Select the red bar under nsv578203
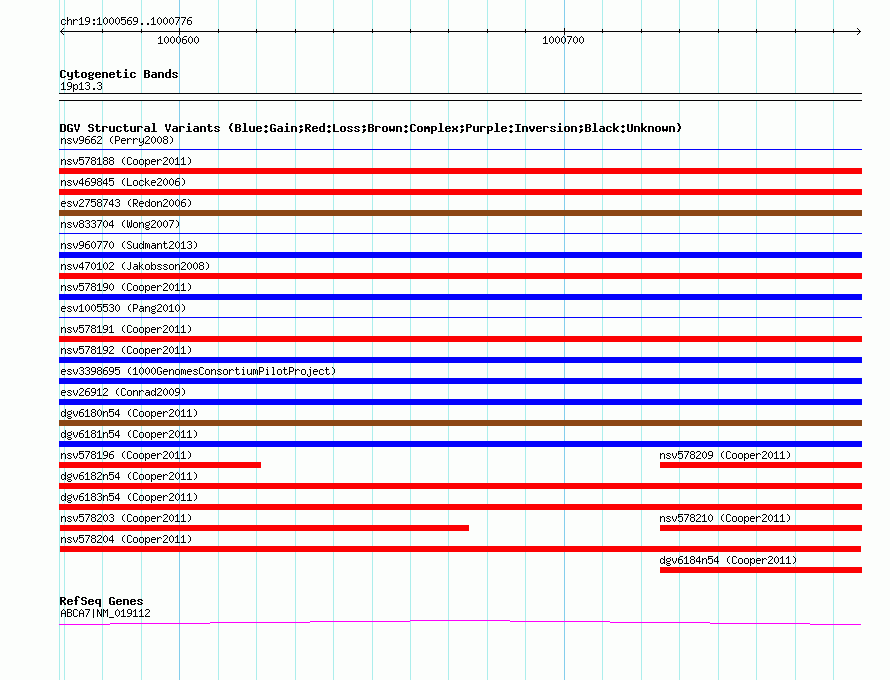This screenshot has width=890, height=680. 264,528
